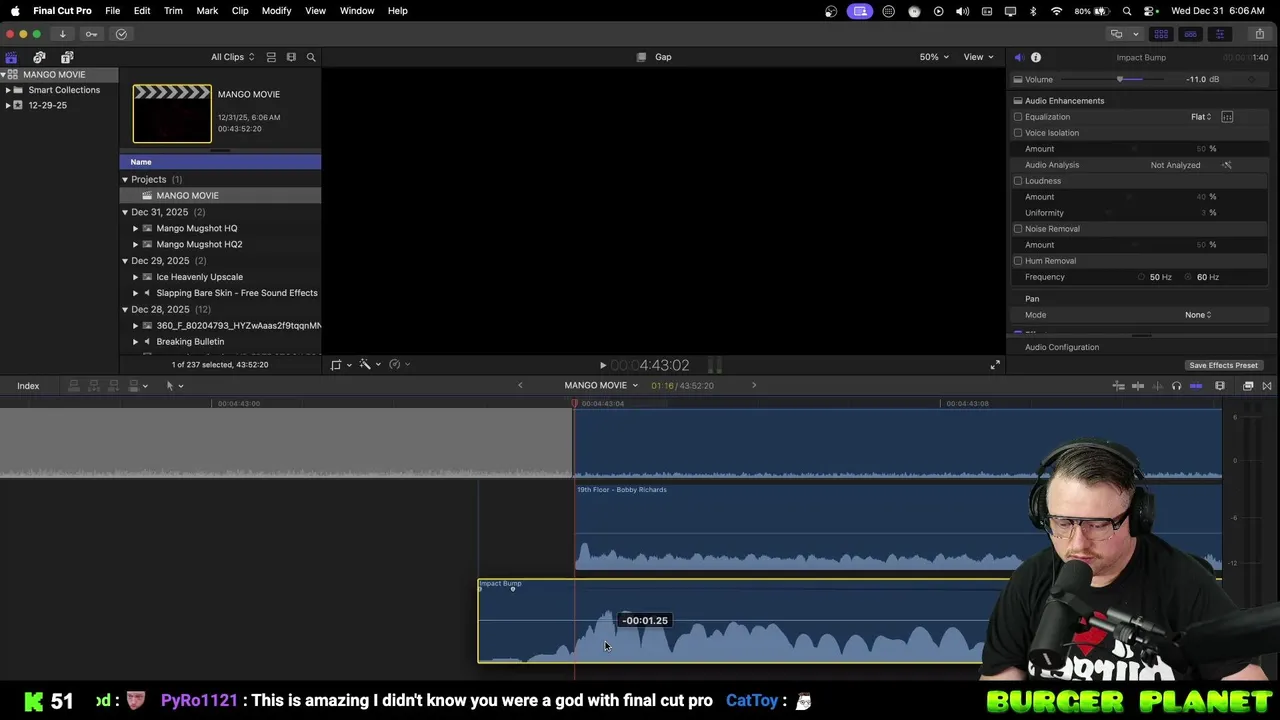Open the Pan Mode None dropdown
1280x720 pixels.
point(1198,315)
